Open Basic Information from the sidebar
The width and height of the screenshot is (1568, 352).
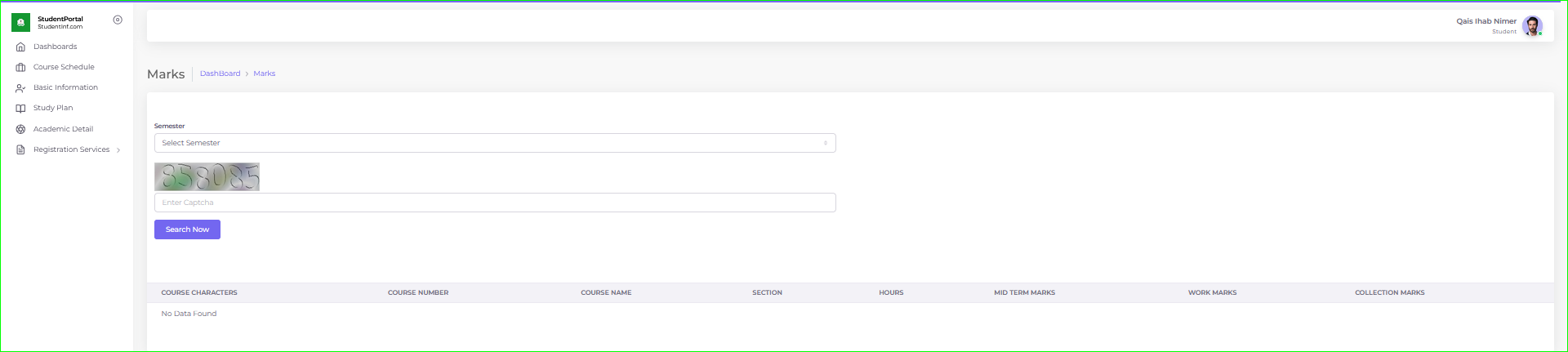(x=65, y=87)
